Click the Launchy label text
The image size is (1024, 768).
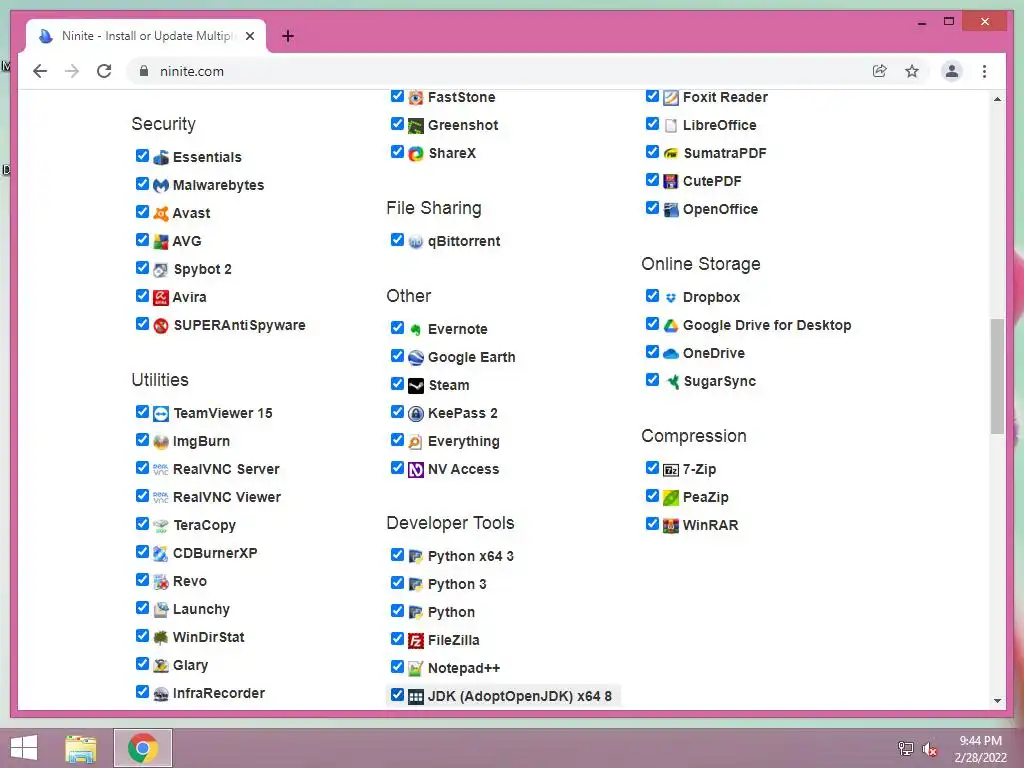(x=201, y=609)
